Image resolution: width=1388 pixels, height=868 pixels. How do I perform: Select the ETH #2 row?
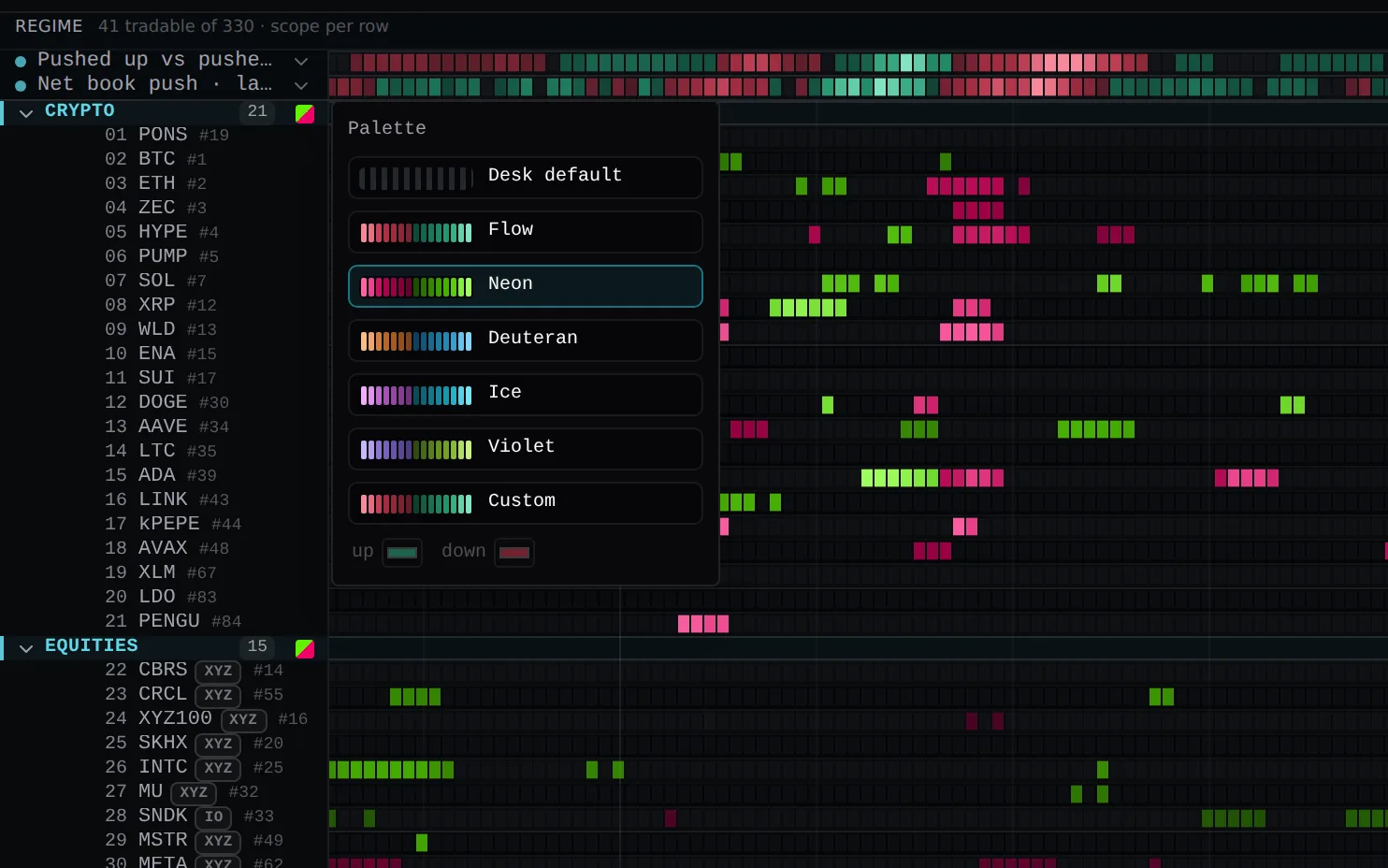point(165,183)
